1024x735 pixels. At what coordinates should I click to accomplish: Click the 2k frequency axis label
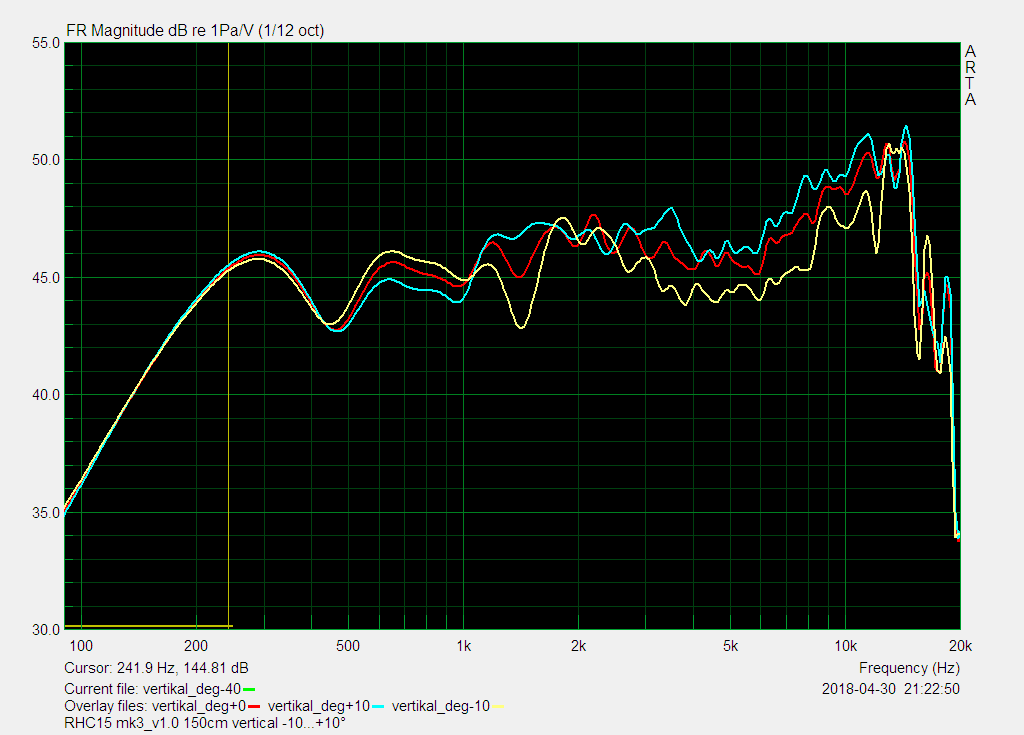579,646
